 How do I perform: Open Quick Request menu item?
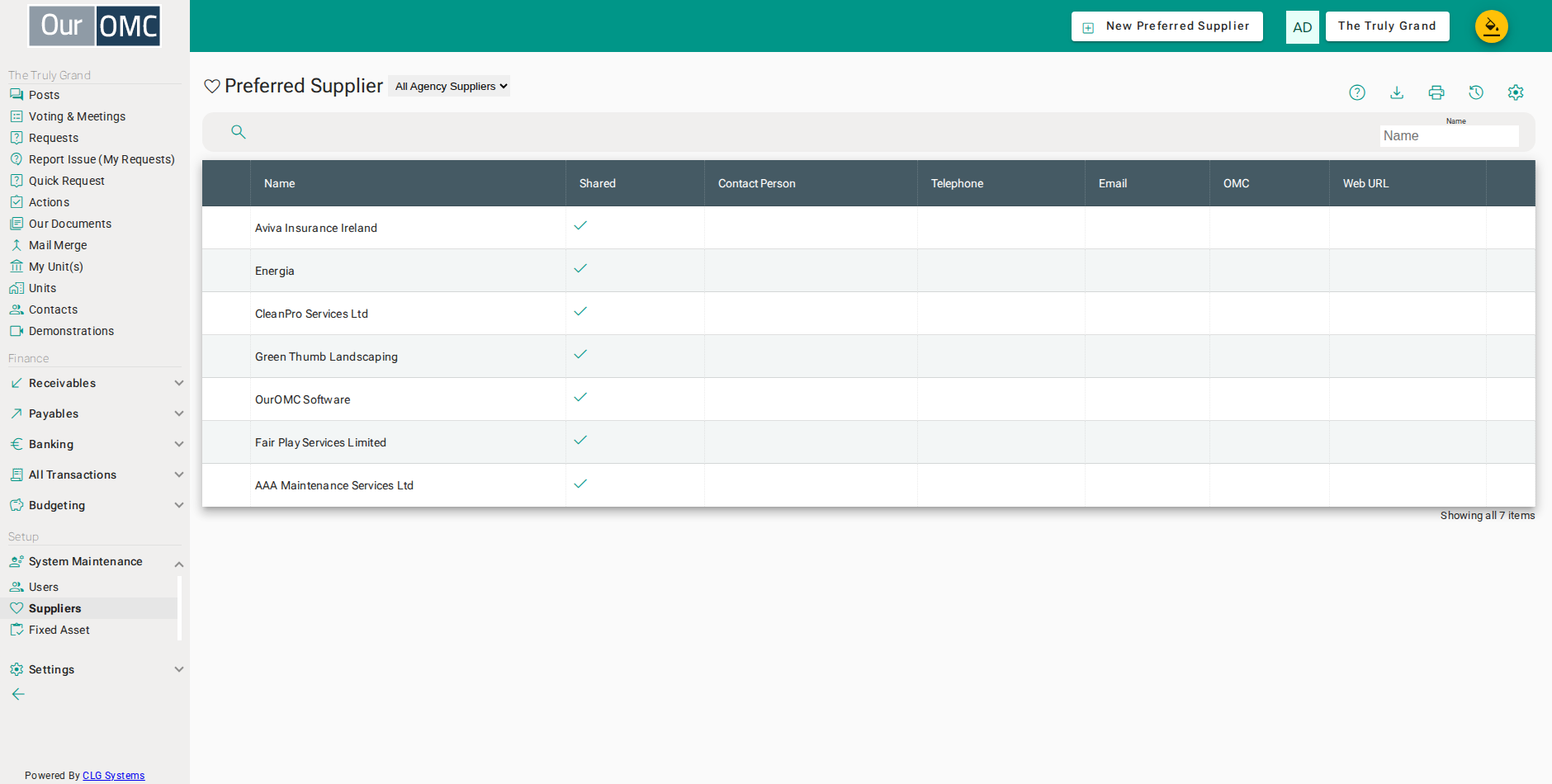coord(67,181)
